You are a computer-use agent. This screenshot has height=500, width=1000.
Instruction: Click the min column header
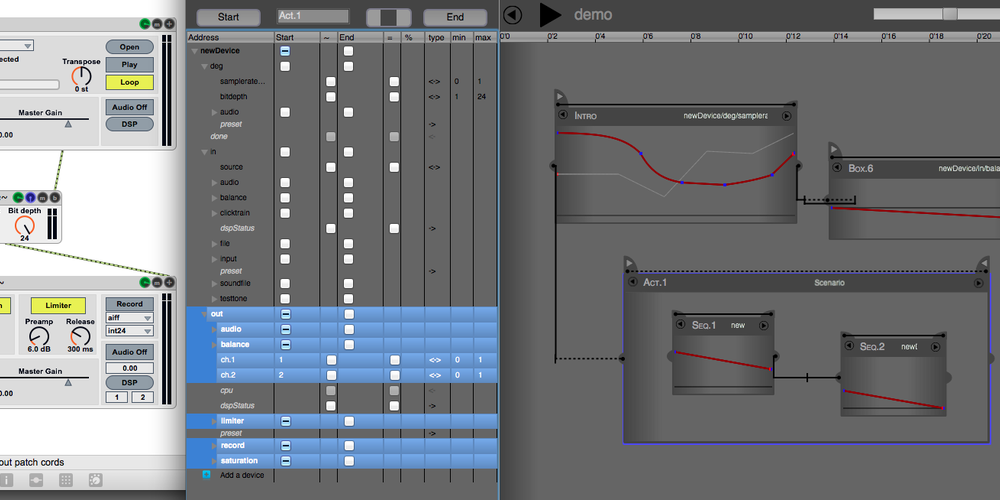coord(461,38)
